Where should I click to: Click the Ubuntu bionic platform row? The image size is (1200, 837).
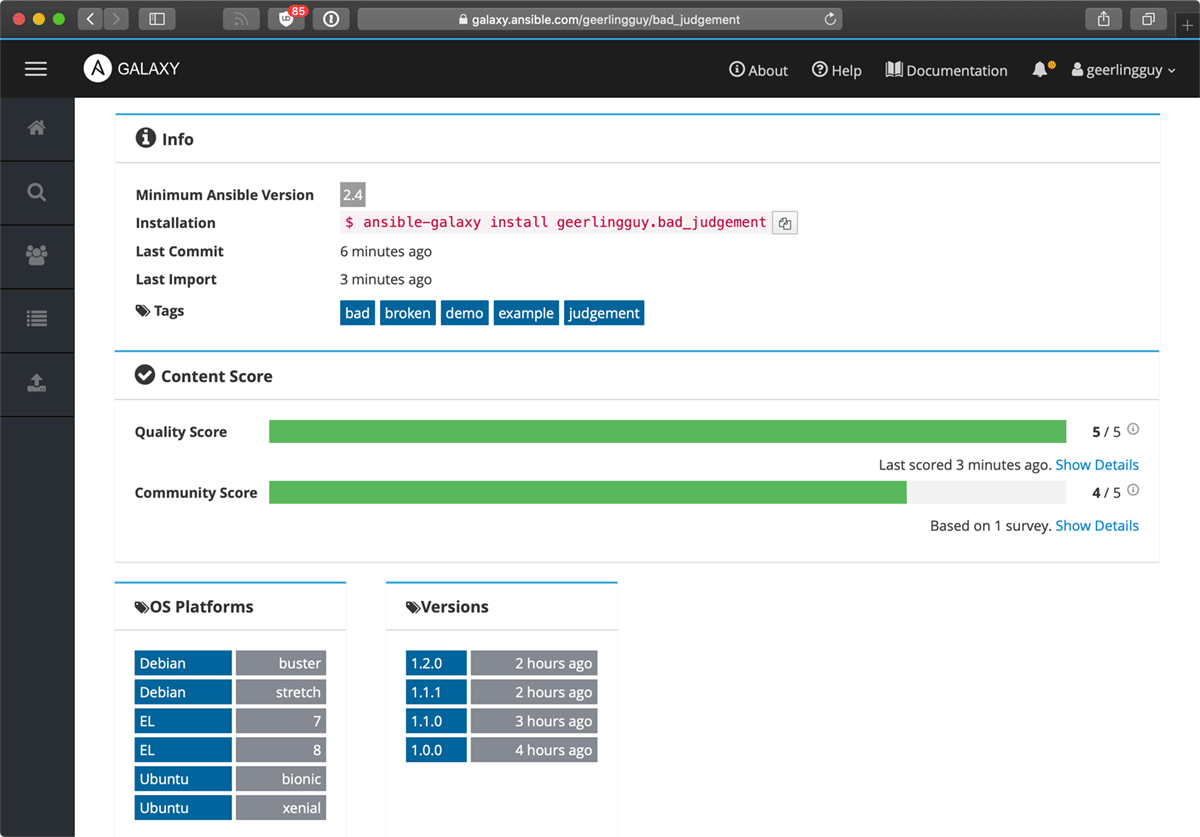coord(230,779)
